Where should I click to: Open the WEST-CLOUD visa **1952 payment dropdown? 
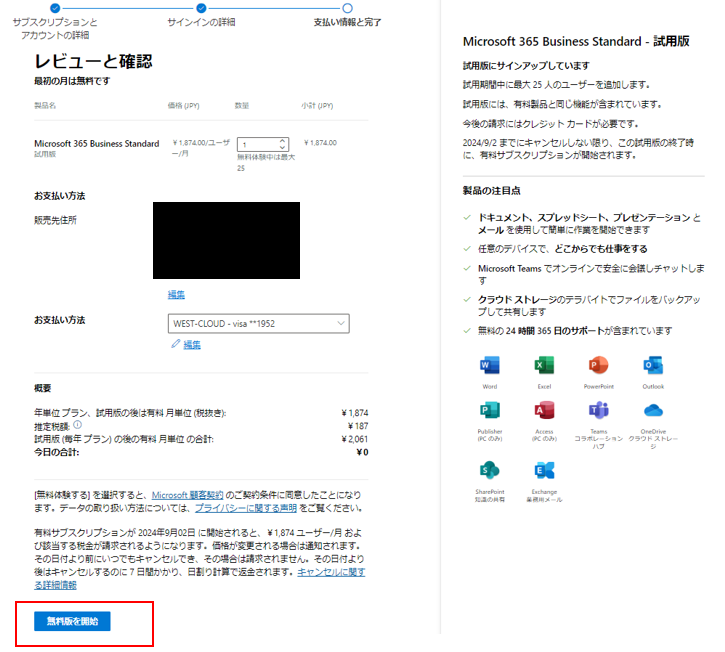click(258, 324)
